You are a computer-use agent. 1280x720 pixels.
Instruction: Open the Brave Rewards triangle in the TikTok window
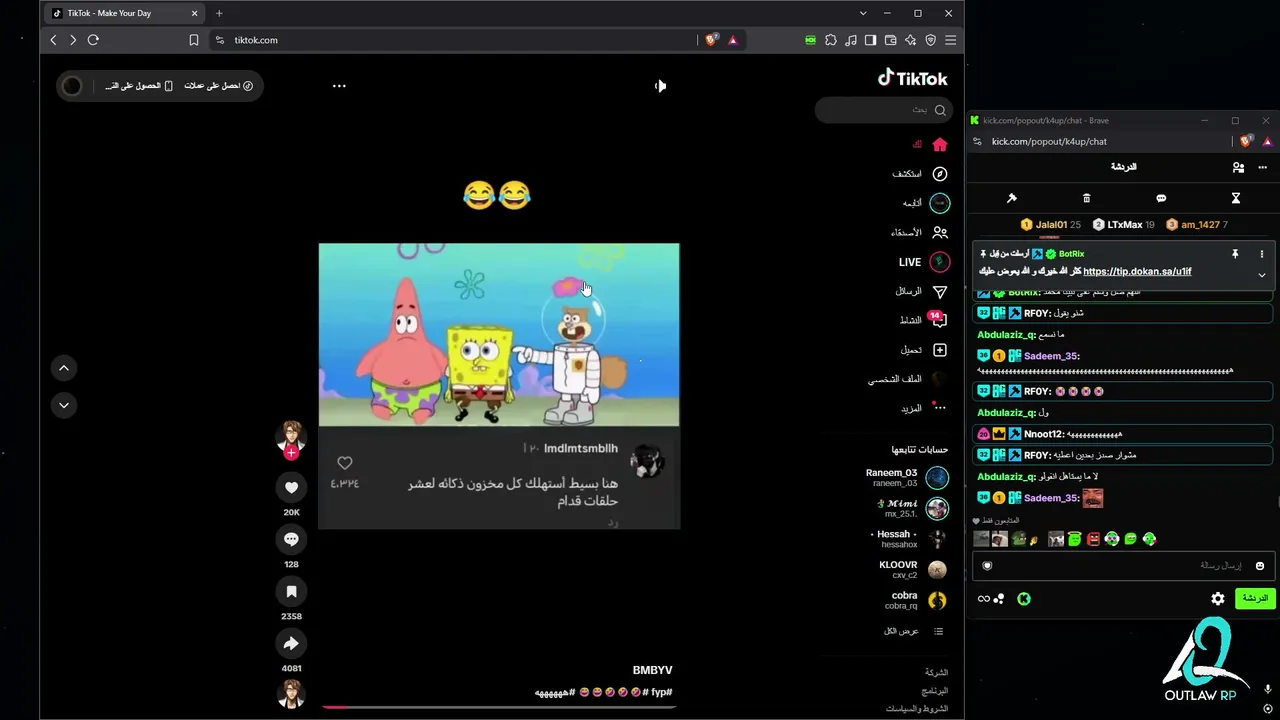pyautogui.click(x=733, y=40)
